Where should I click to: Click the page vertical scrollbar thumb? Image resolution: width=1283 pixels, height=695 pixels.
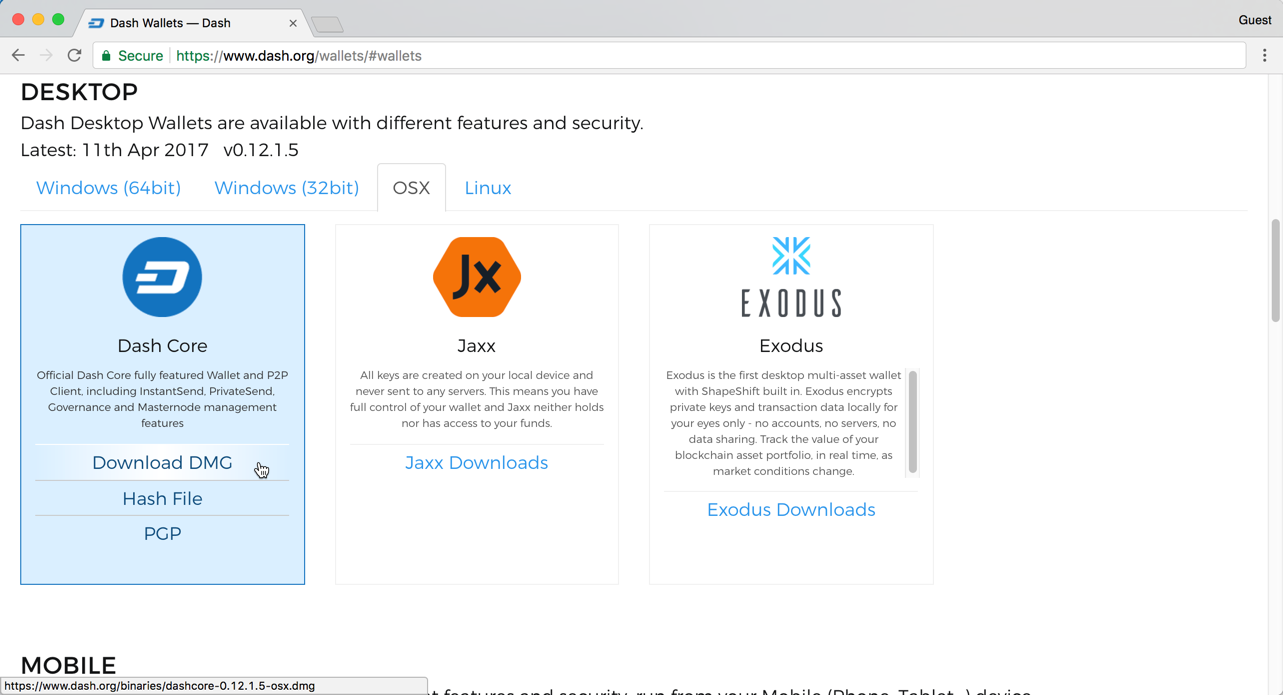click(1275, 270)
